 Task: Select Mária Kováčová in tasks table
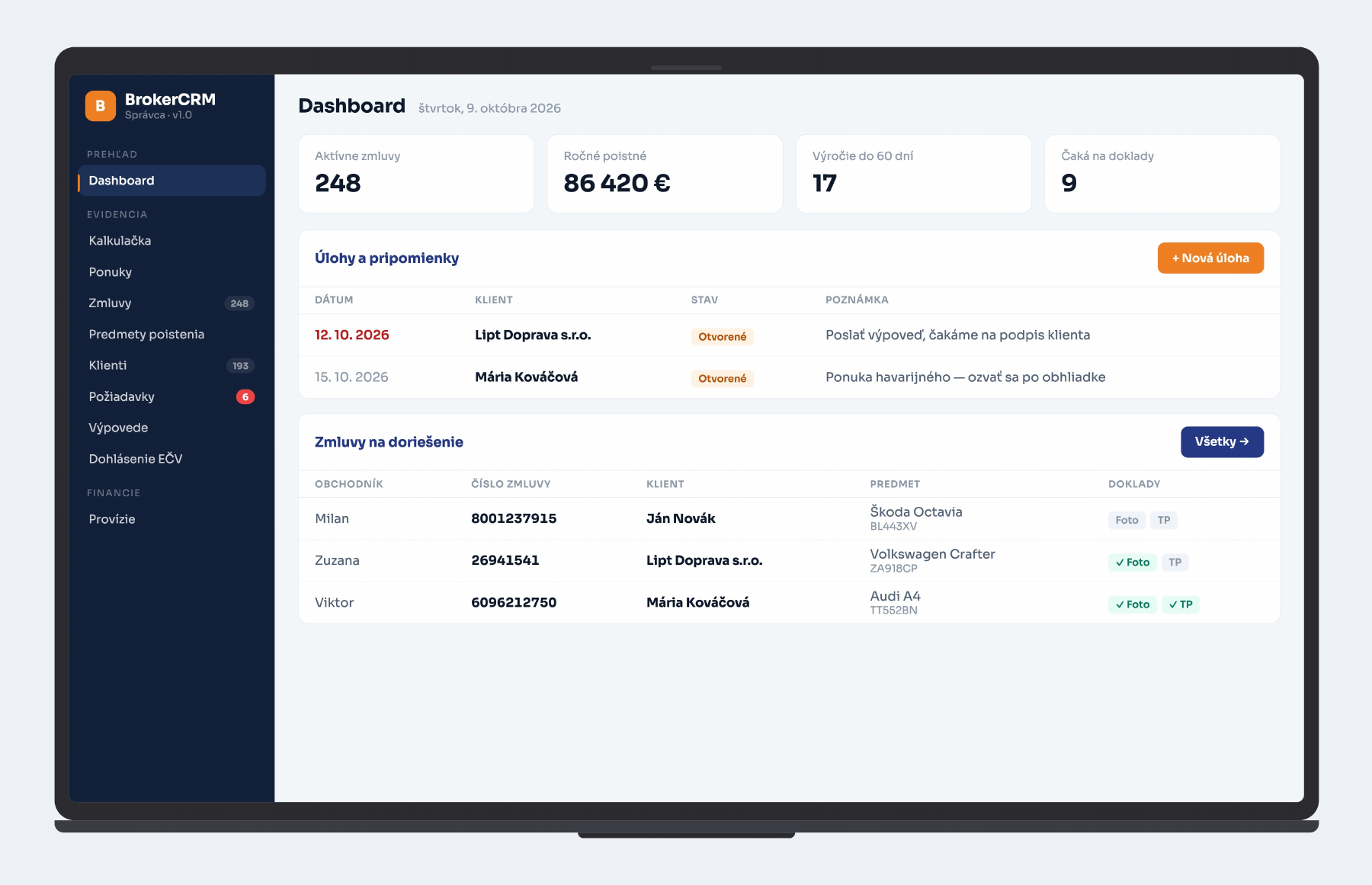(527, 377)
